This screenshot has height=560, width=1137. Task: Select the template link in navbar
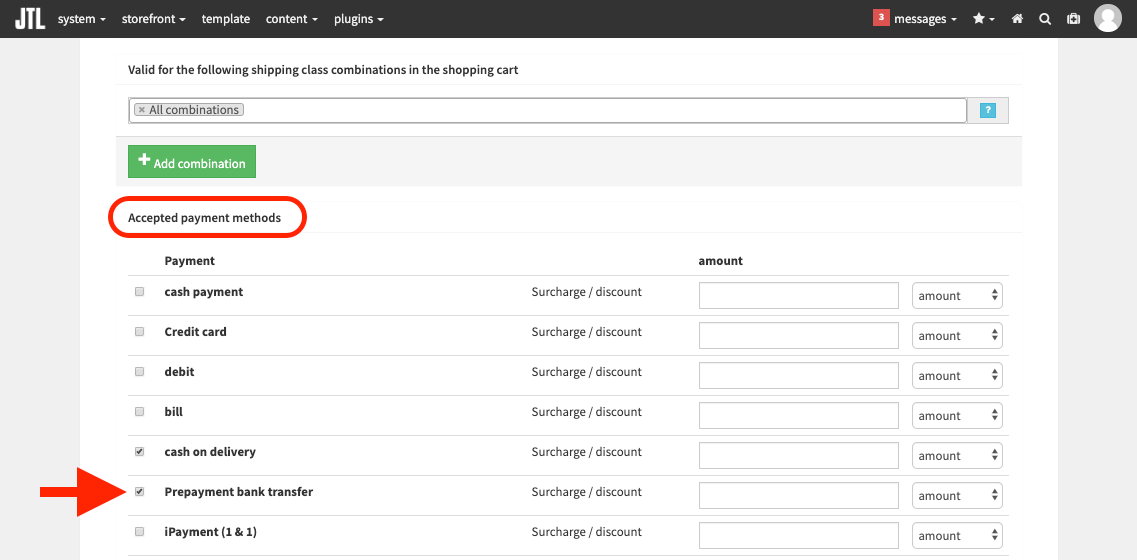[226, 19]
